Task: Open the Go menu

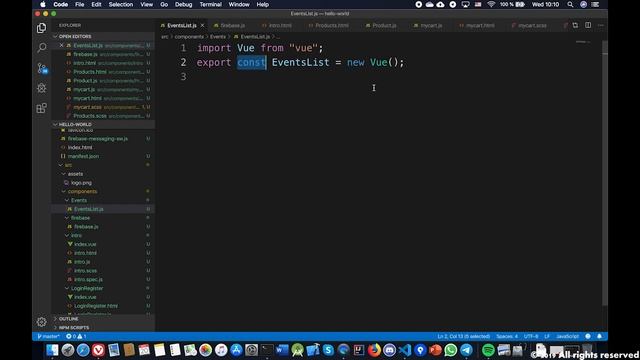Action: [x=164, y=4]
